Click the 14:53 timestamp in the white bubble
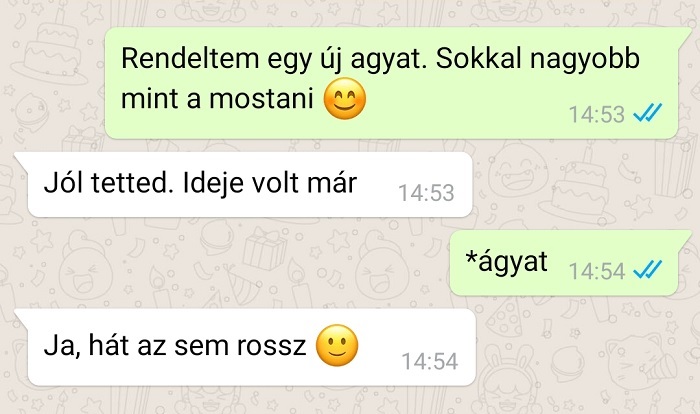The width and height of the screenshot is (700, 414). pyautogui.click(x=426, y=193)
